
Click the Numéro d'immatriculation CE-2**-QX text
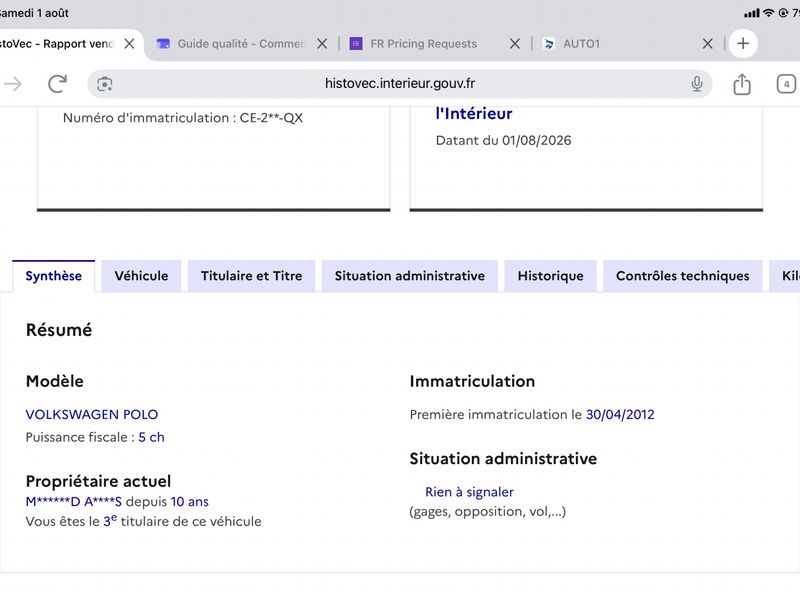pyautogui.click(x=183, y=118)
